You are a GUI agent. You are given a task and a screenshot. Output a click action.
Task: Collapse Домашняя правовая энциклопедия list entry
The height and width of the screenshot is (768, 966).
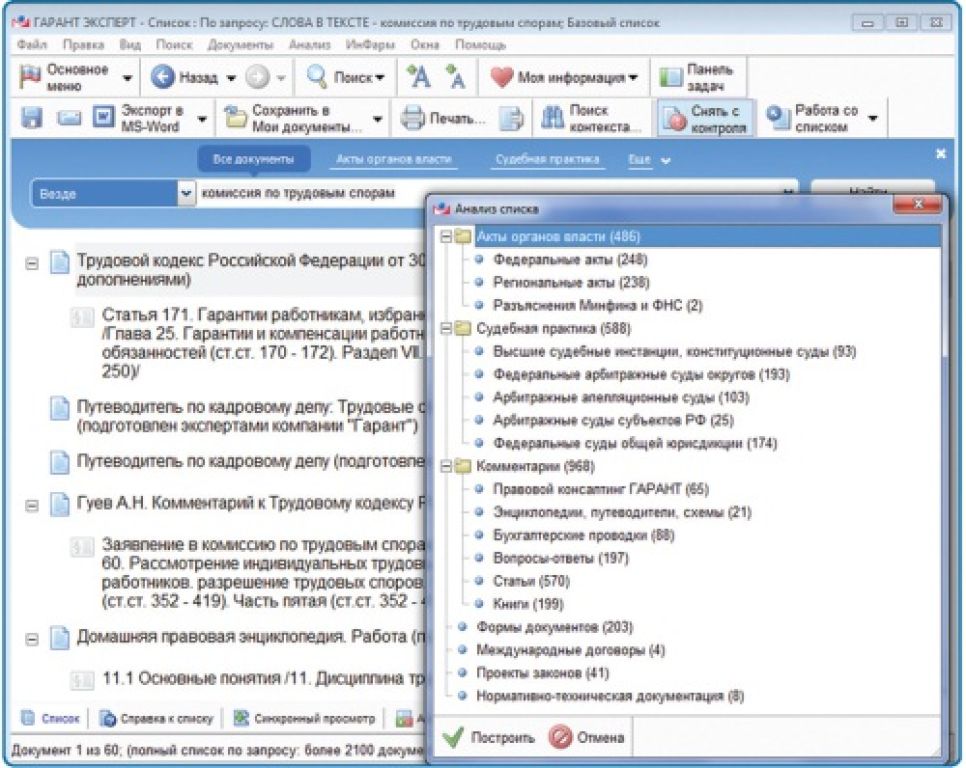point(32,639)
